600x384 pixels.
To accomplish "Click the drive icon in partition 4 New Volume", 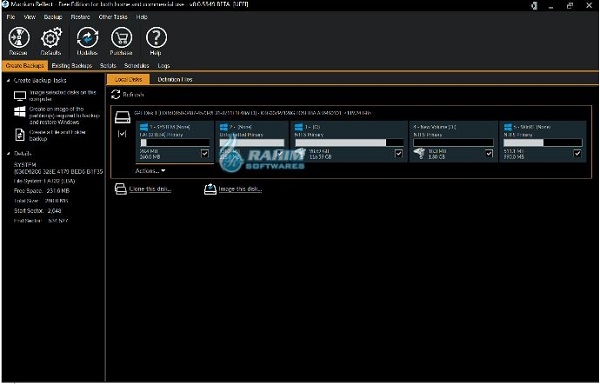I will (419, 154).
